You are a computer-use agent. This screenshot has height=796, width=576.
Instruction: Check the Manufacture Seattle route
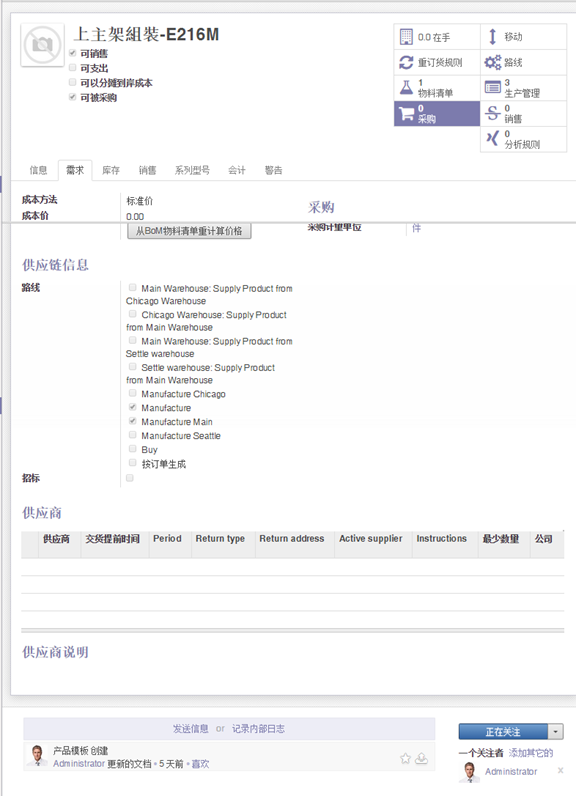coord(132,435)
